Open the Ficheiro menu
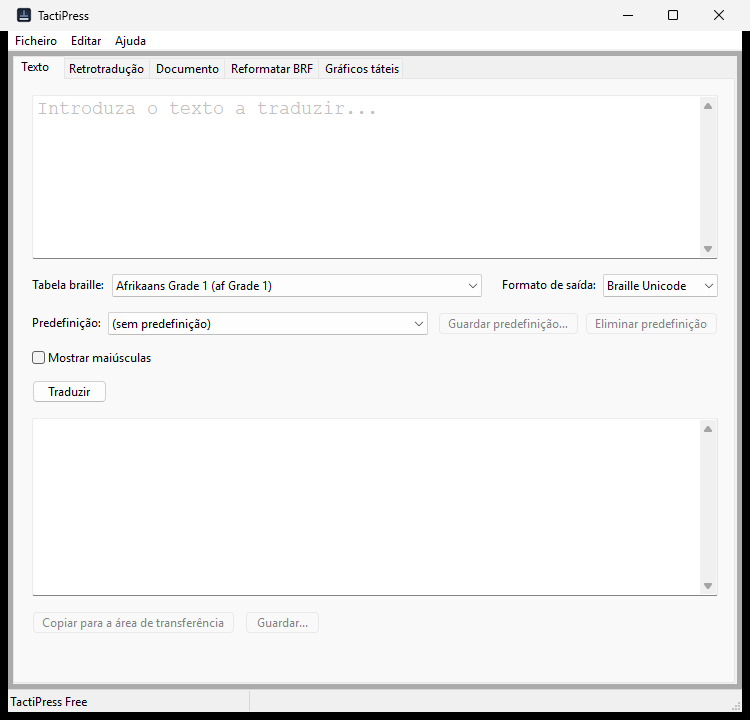 (x=36, y=41)
